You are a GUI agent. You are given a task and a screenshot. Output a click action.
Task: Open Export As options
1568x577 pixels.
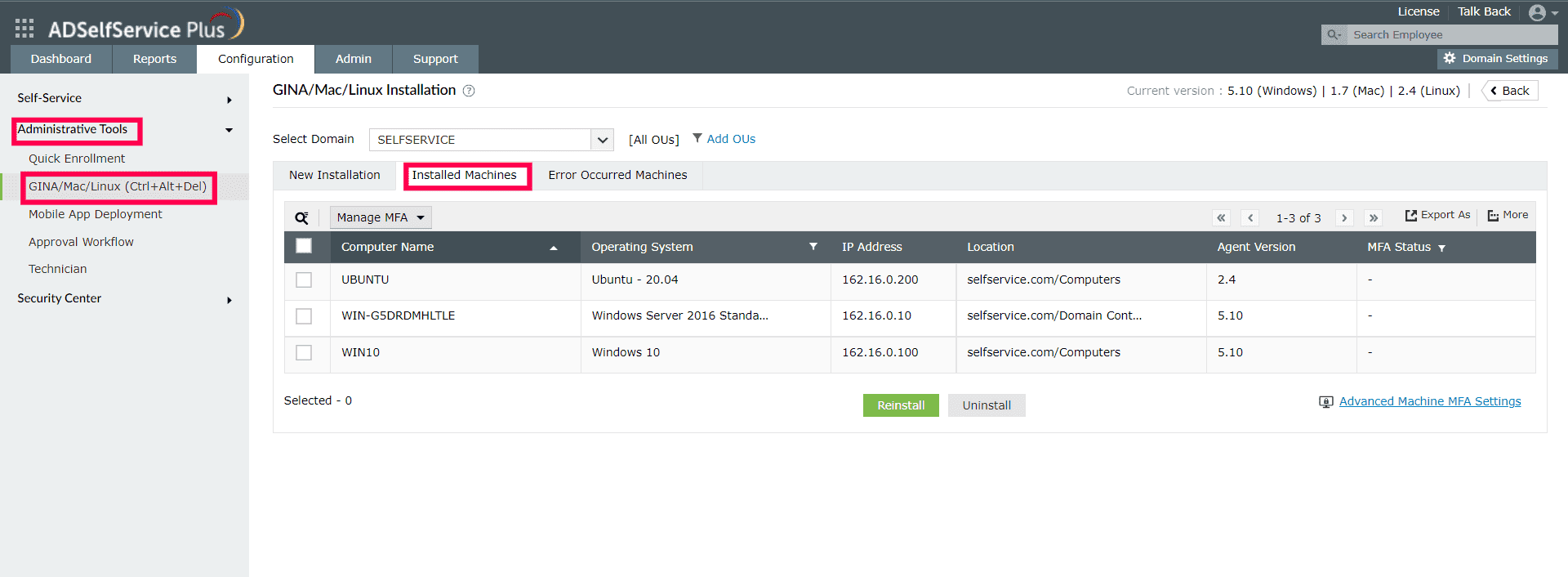[1437, 215]
